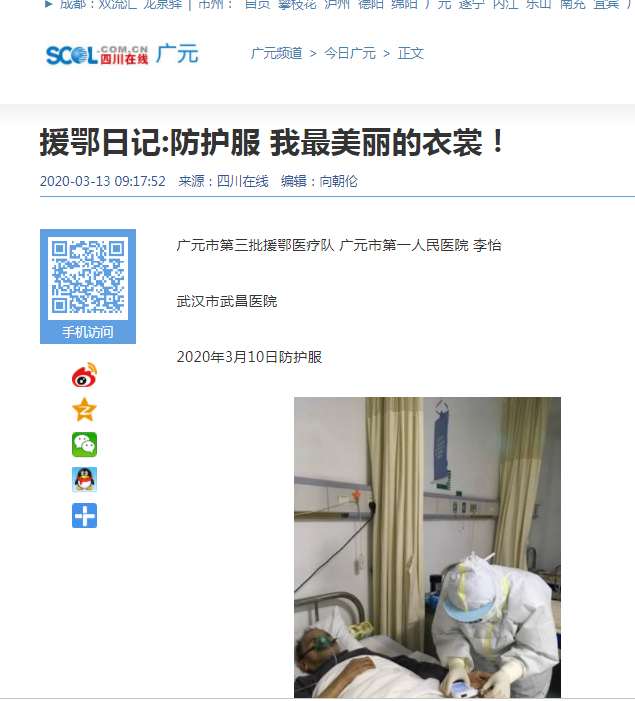This screenshot has width=635, height=701.
Task: Share article to Sina Weibo
Action: coord(85,375)
